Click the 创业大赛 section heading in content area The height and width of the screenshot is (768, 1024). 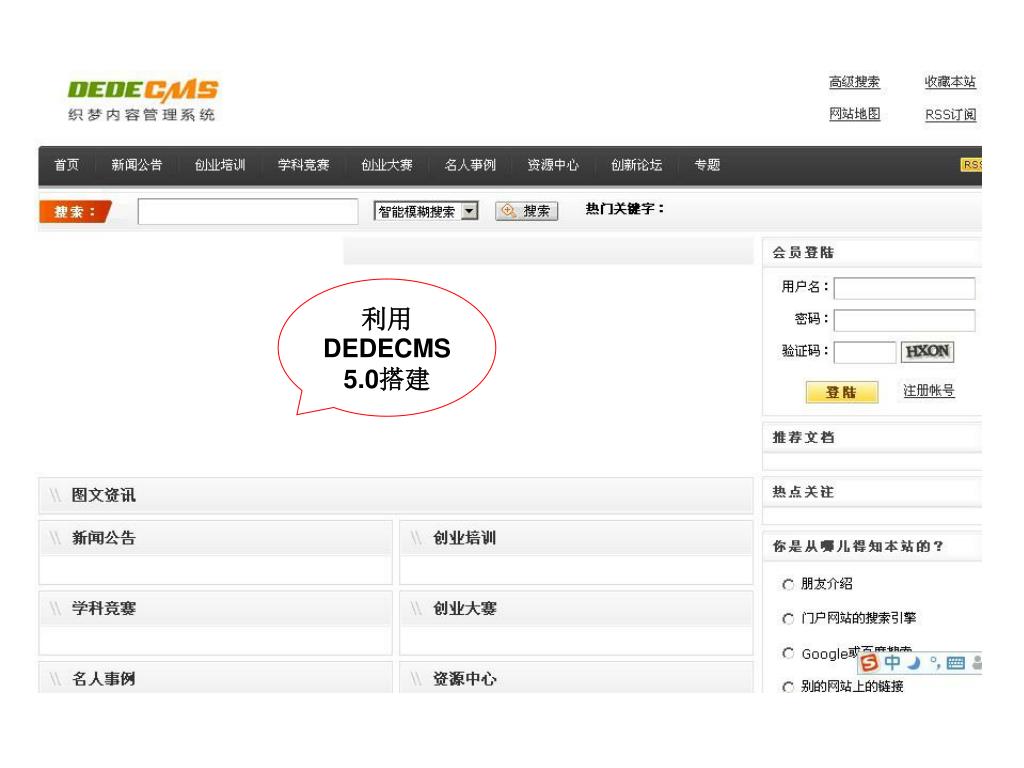coord(464,609)
